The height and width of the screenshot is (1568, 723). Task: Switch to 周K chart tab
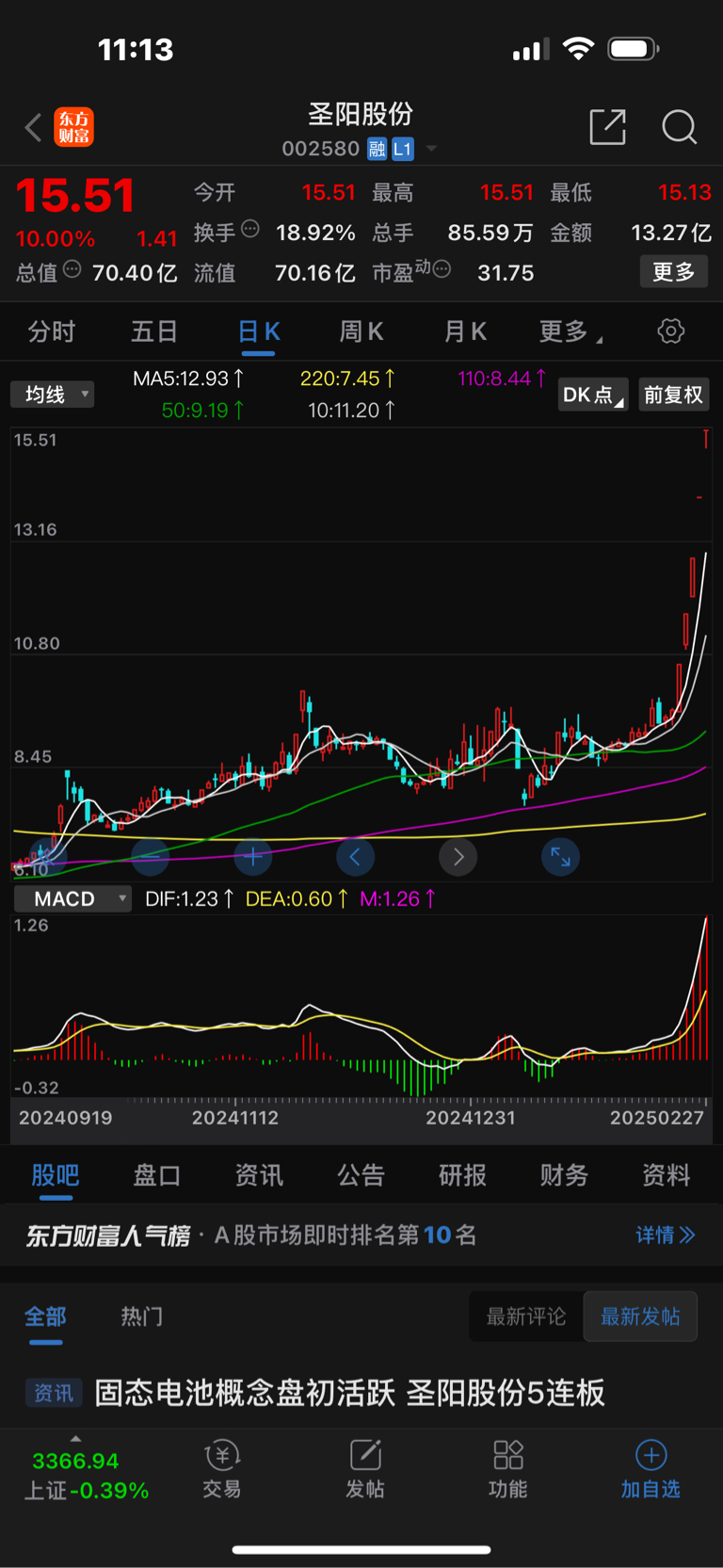(x=361, y=331)
